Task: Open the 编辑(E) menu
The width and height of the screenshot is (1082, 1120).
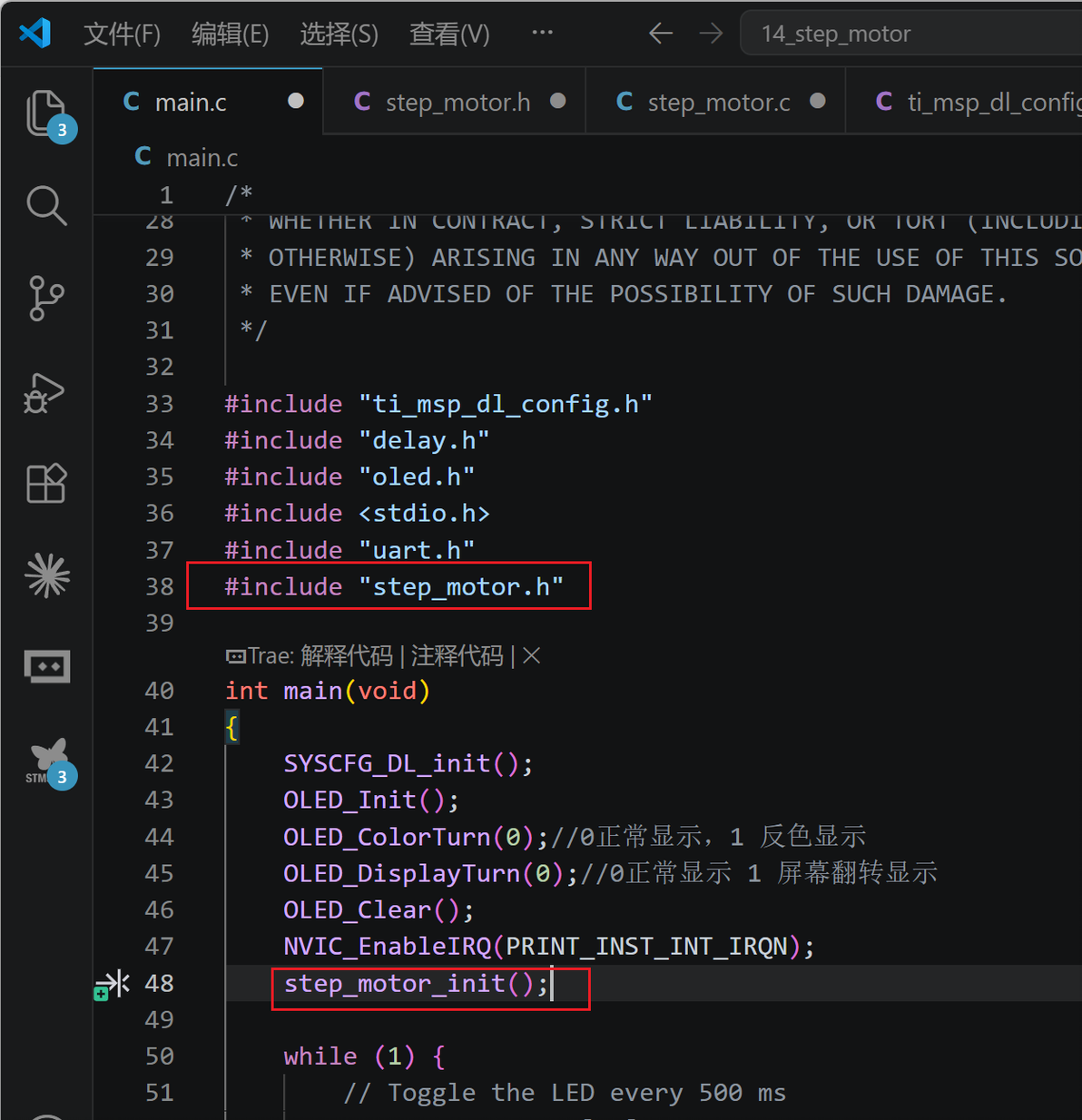Action: pyautogui.click(x=230, y=34)
